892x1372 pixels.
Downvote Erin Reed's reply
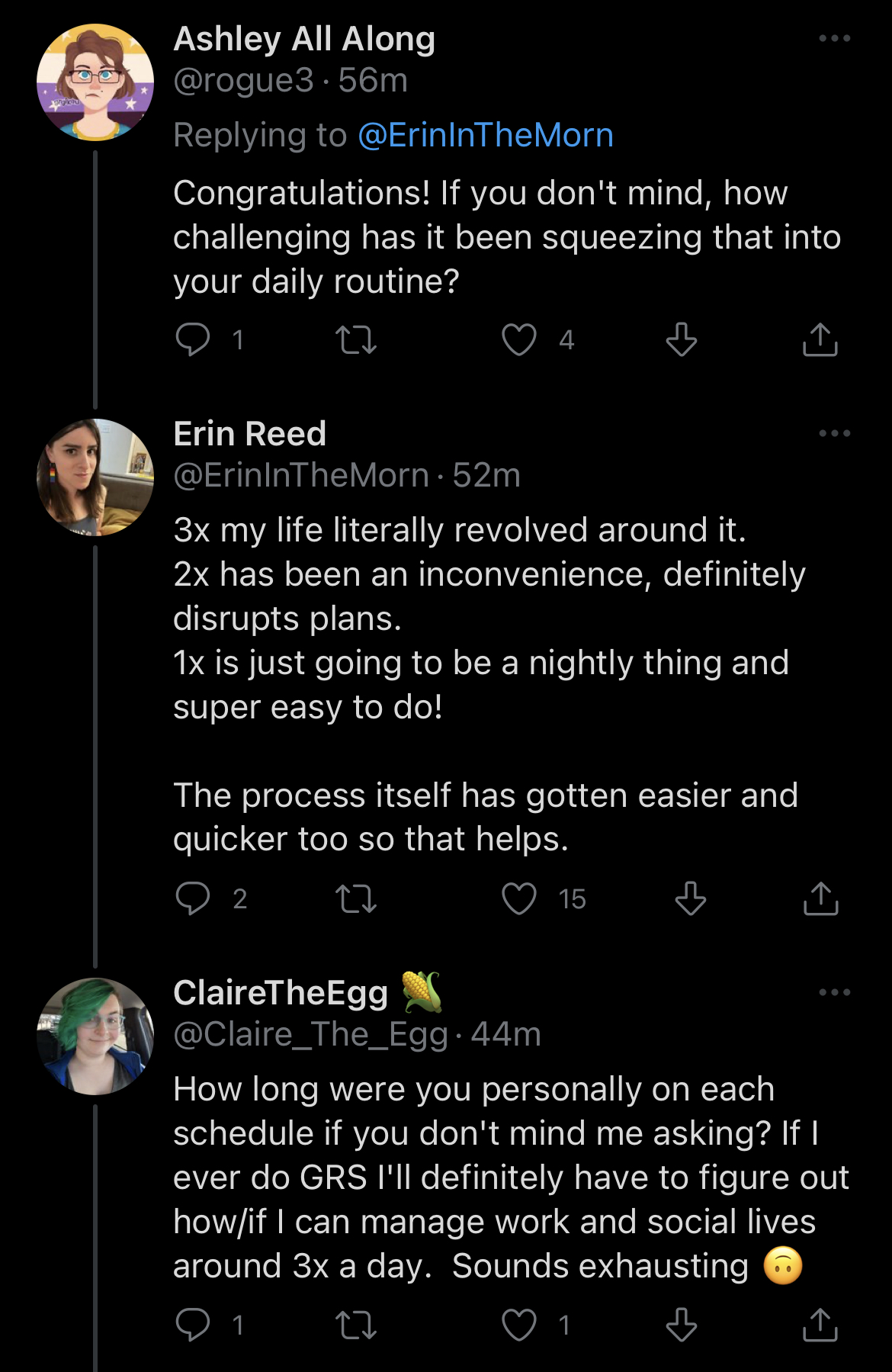(690, 898)
